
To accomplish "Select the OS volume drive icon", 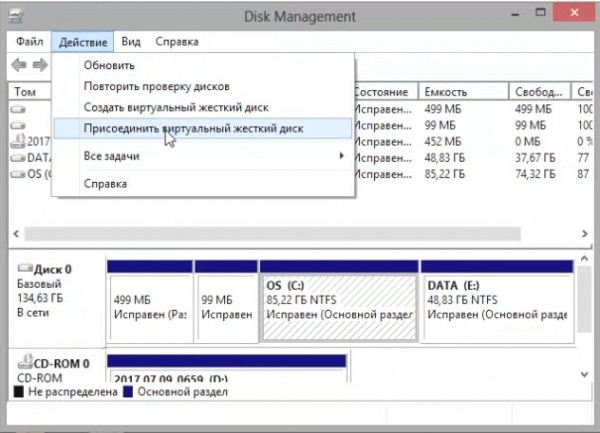I will coord(18,174).
